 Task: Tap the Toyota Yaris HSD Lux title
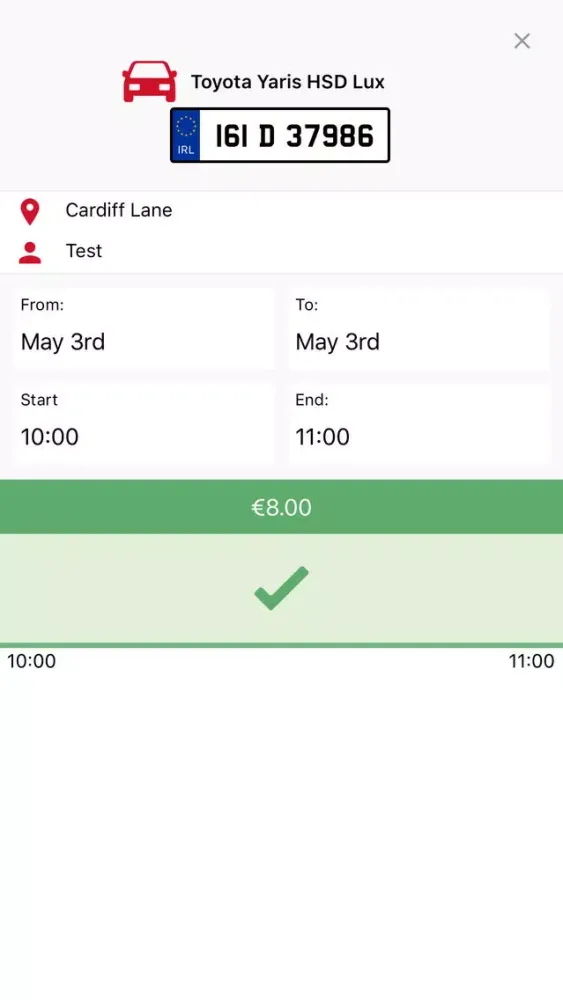[x=288, y=82]
